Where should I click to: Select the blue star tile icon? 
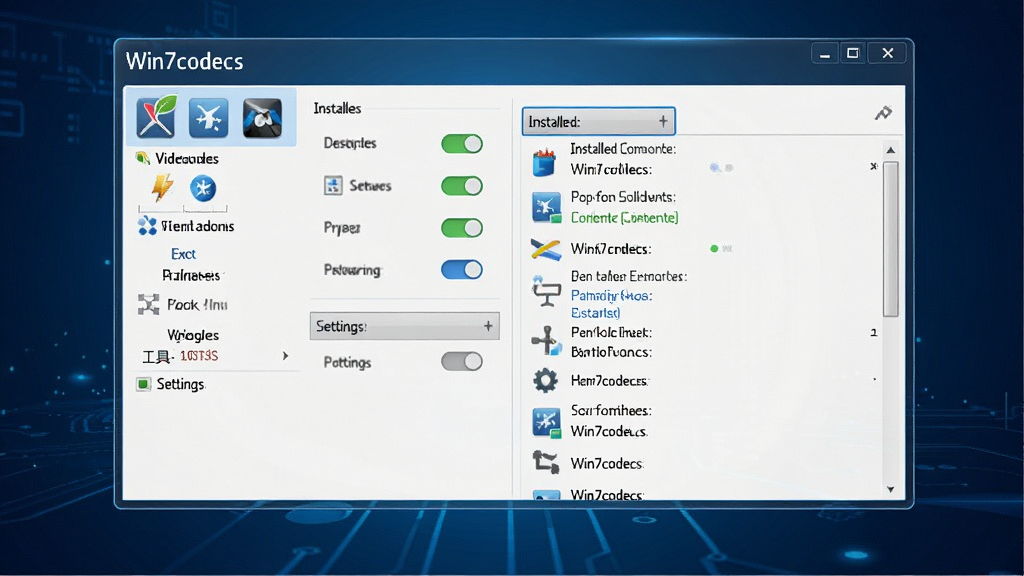pos(208,118)
